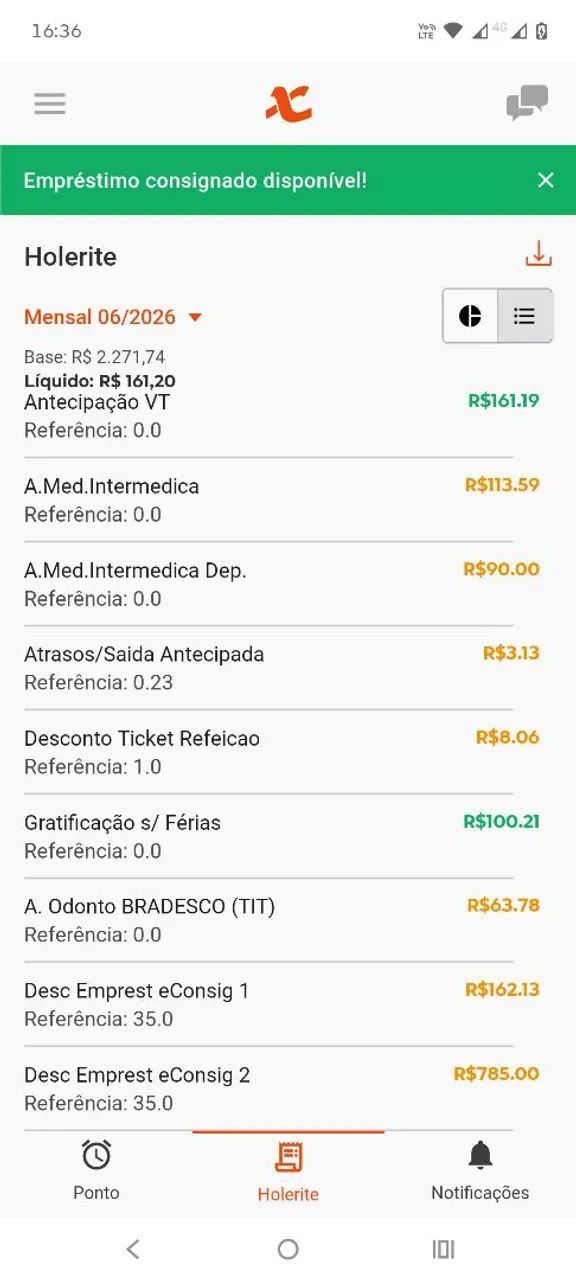Go to the Ponto tab

click(96, 1171)
